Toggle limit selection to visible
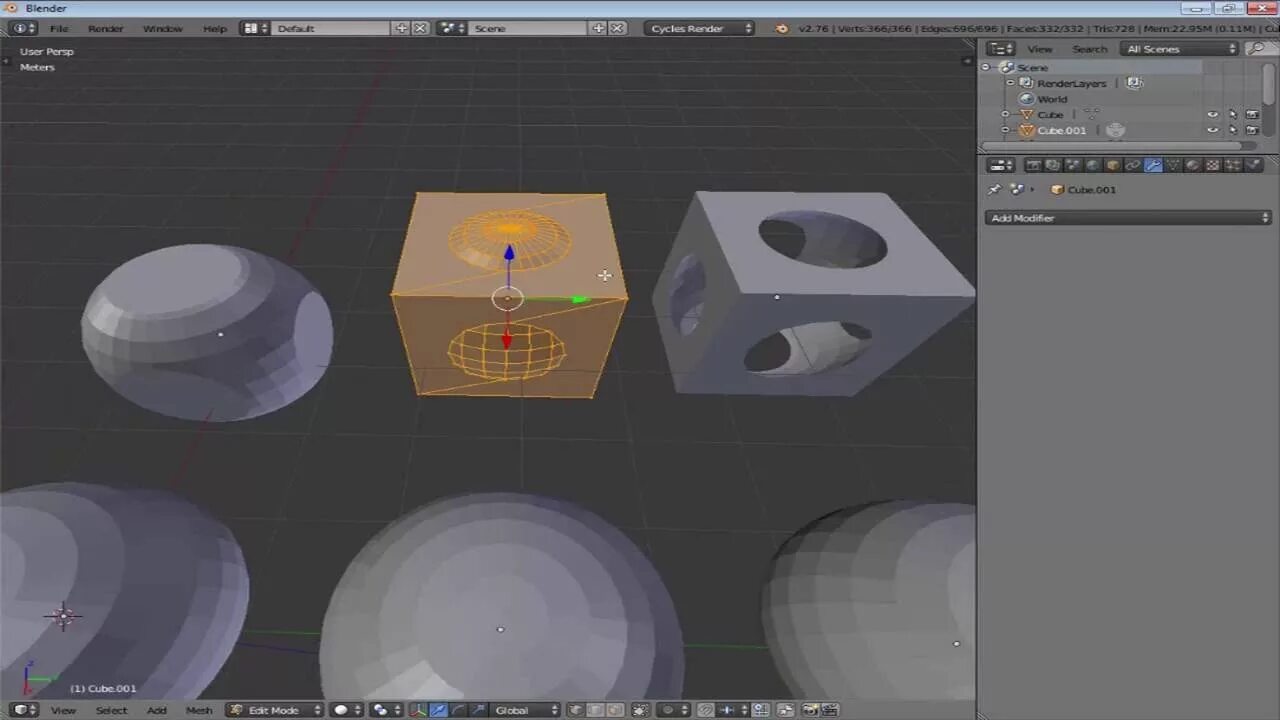Screen dimensions: 1280x720 (641, 710)
